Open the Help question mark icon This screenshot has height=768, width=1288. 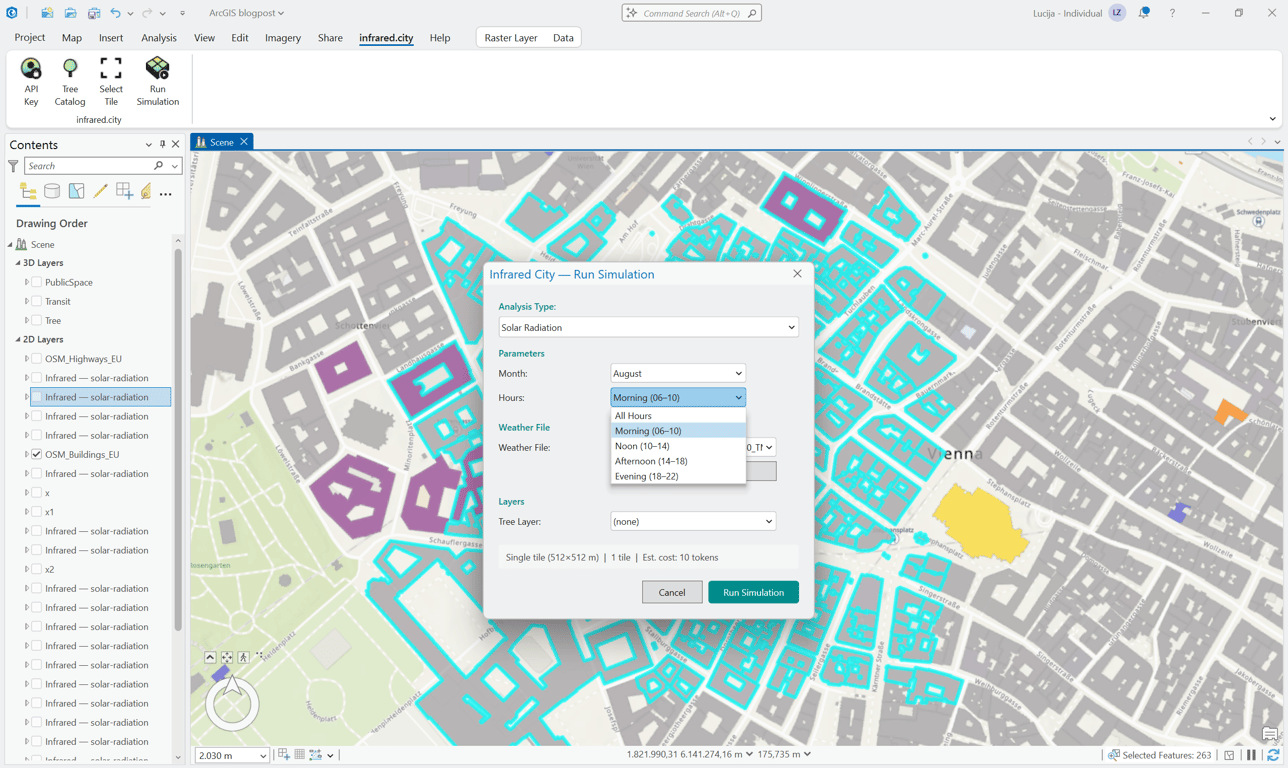(1172, 13)
